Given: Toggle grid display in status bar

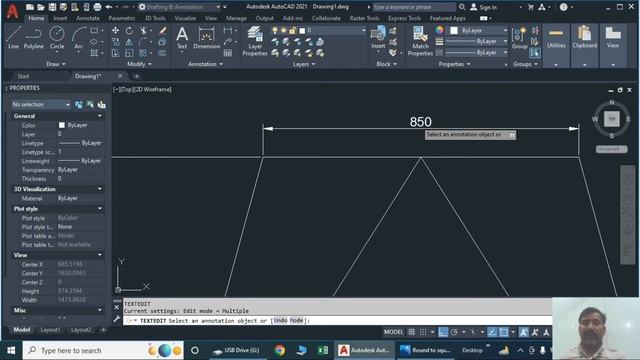Looking at the screenshot, I should point(411,332).
